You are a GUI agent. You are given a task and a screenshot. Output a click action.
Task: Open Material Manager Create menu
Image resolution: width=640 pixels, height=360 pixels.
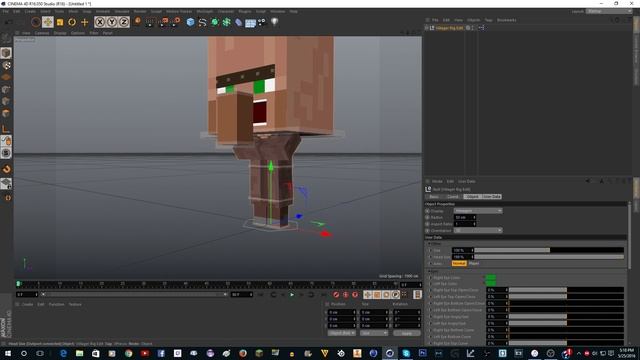click(27, 304)
